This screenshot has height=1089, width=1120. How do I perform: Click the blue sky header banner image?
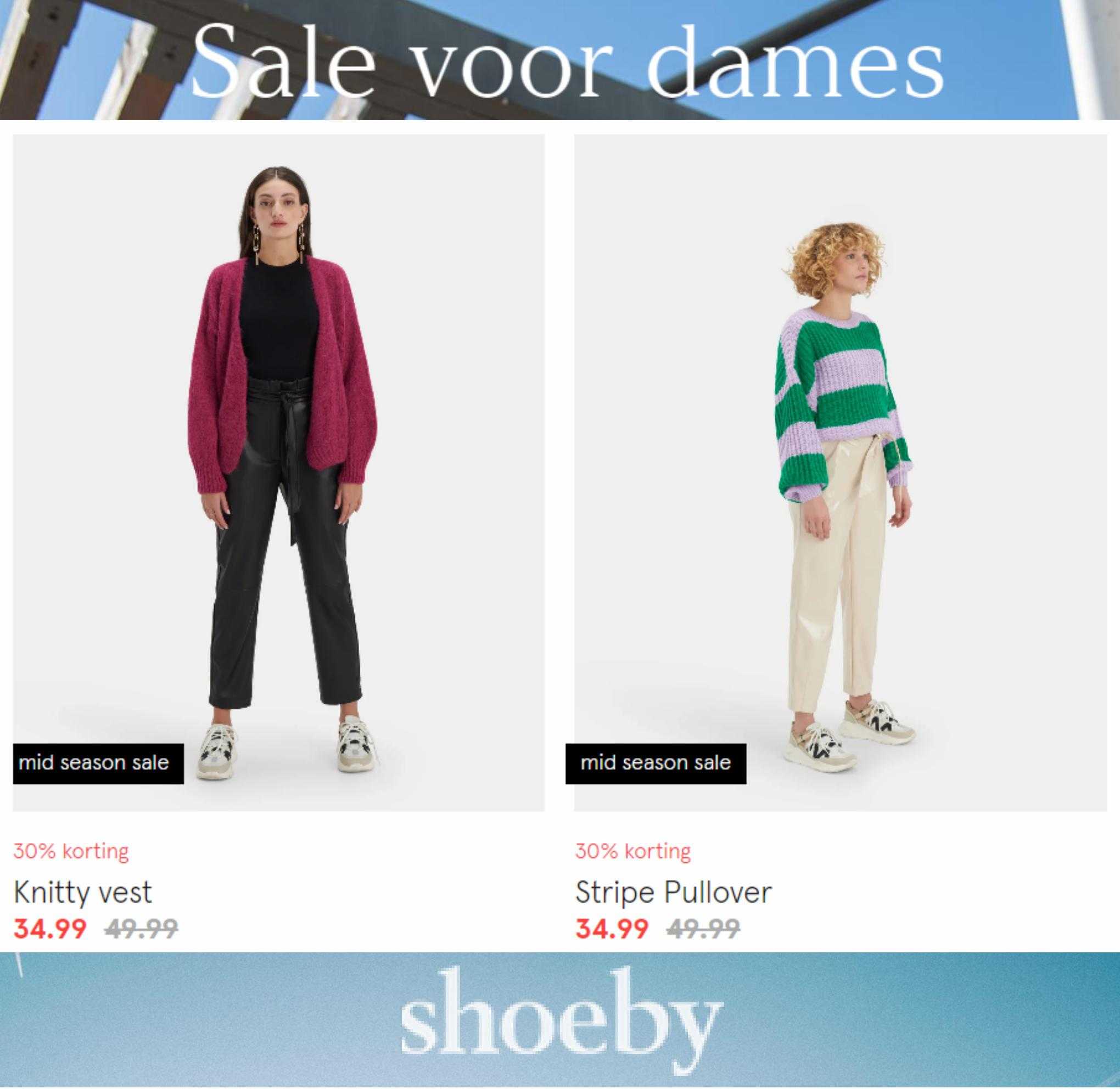point(560,60)
